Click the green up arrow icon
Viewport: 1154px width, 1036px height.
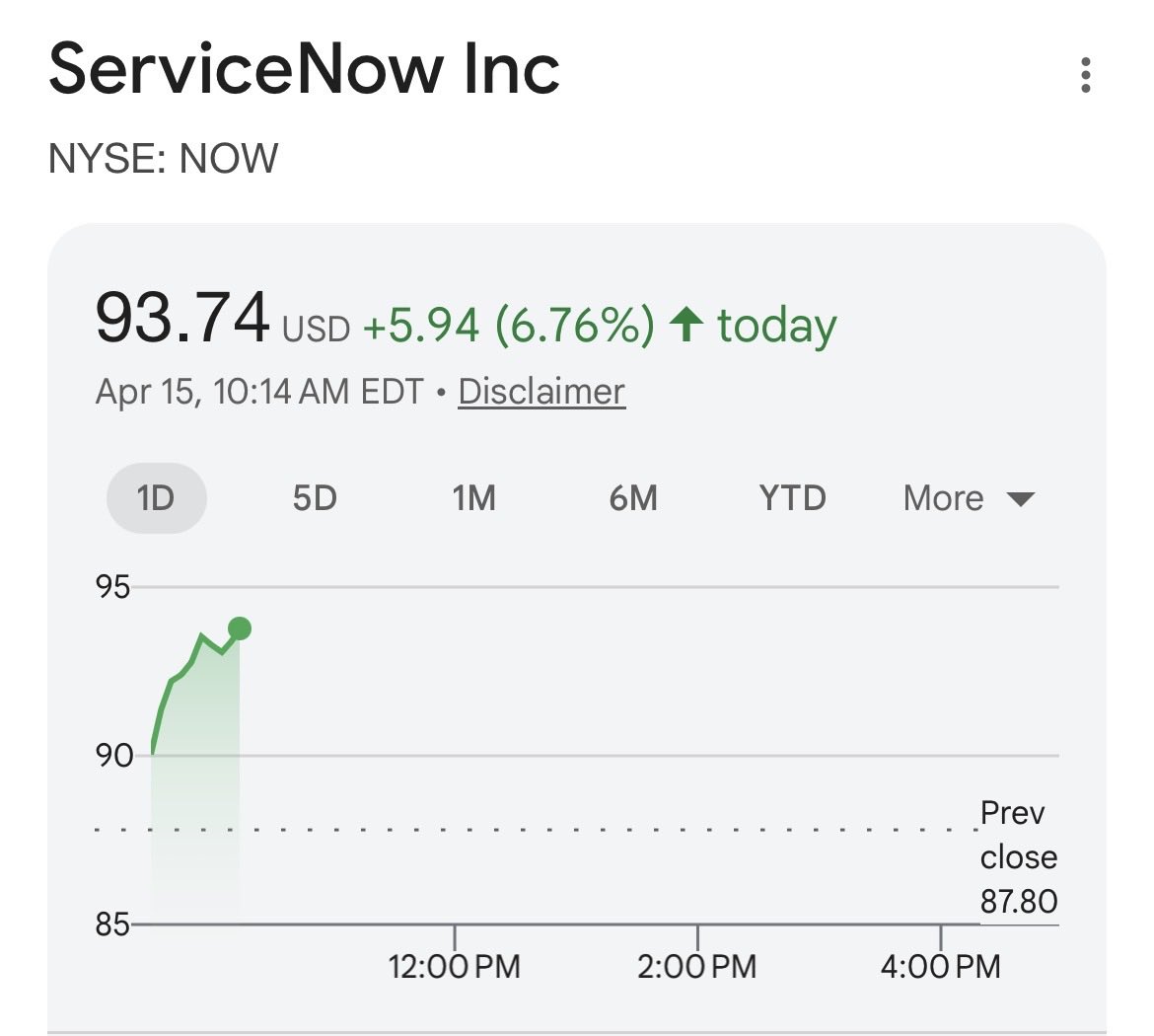pyautogui.click(x=686, y=324)
